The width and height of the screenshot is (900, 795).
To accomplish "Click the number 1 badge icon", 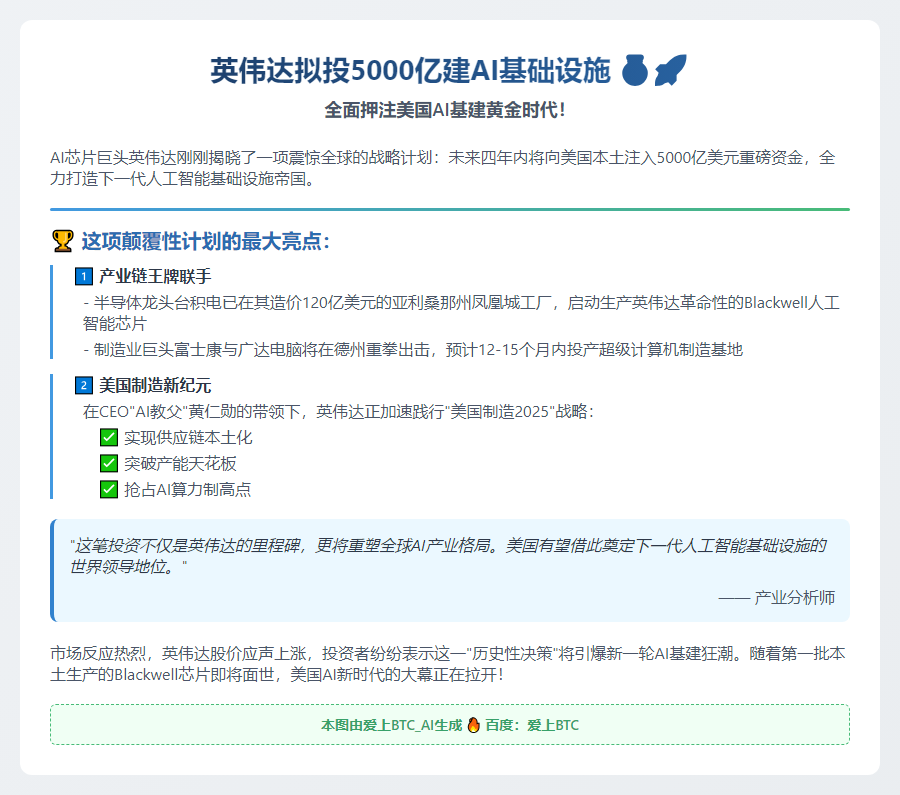I will [x=84, y=276].
